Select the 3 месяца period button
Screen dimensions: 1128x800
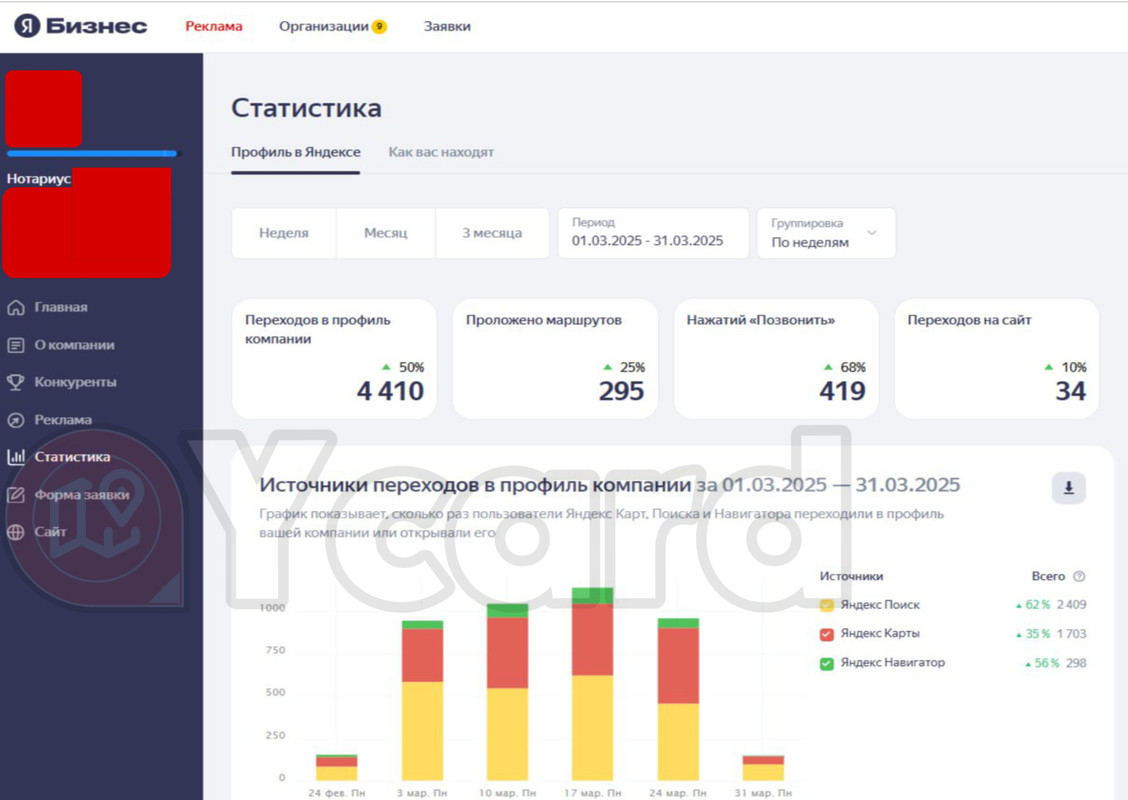coord(492,233)
